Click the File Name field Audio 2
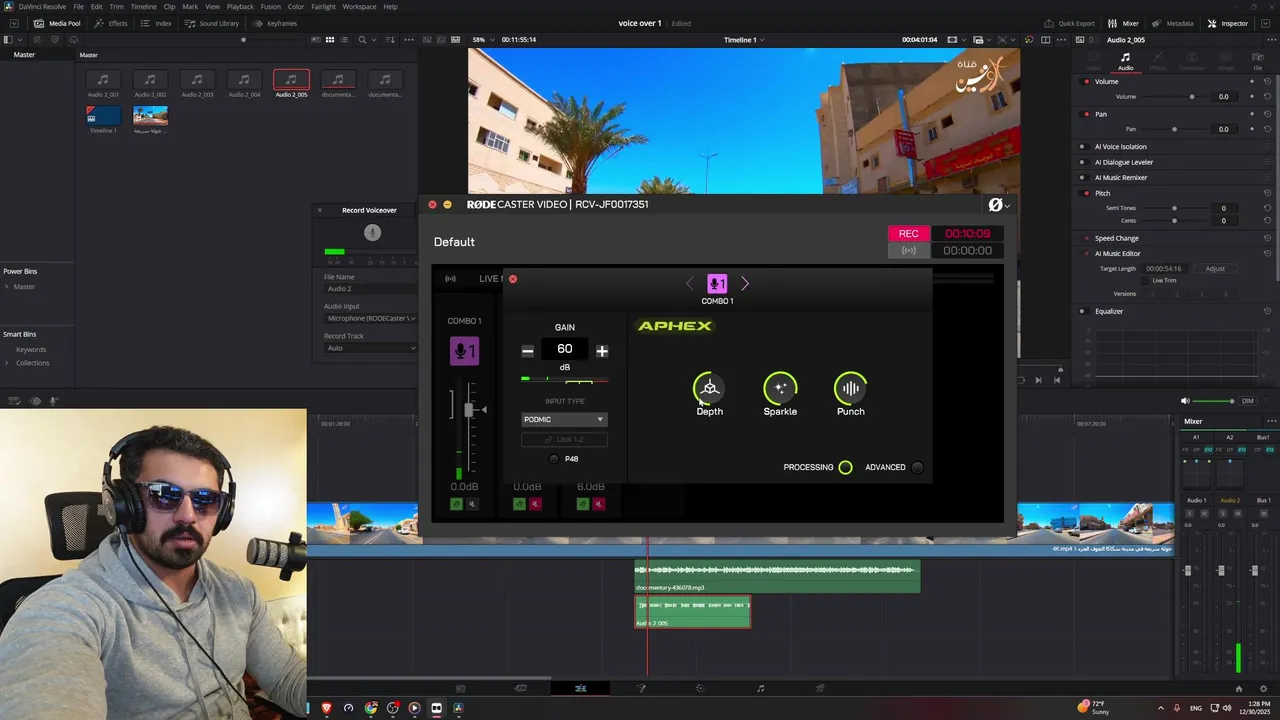The height and width of the screenshot is (720, 1280). pyautogui.click(x=371, y=289)
